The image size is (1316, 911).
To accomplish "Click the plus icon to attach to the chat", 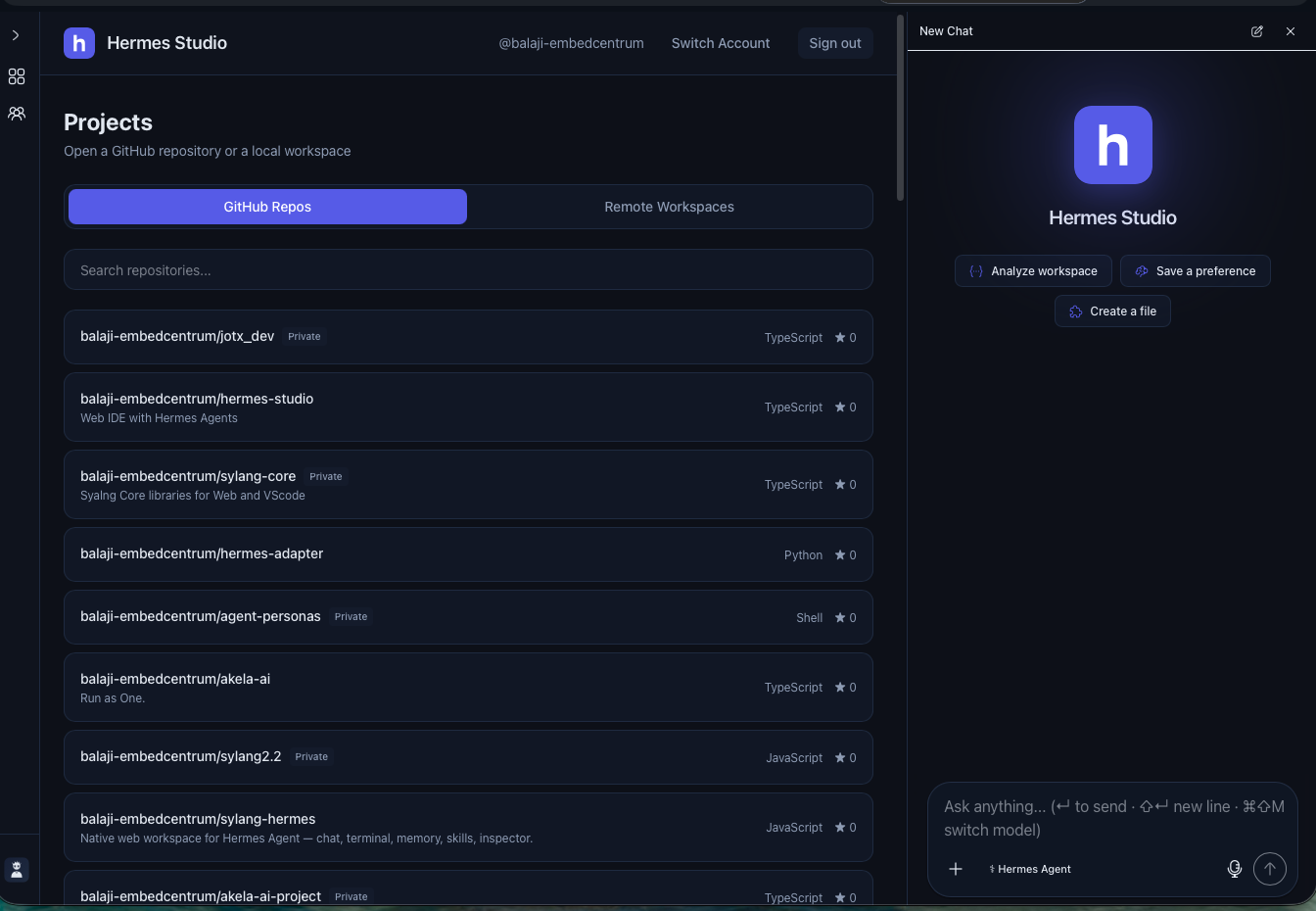I will pyautogui.click(x=956, y=868).
